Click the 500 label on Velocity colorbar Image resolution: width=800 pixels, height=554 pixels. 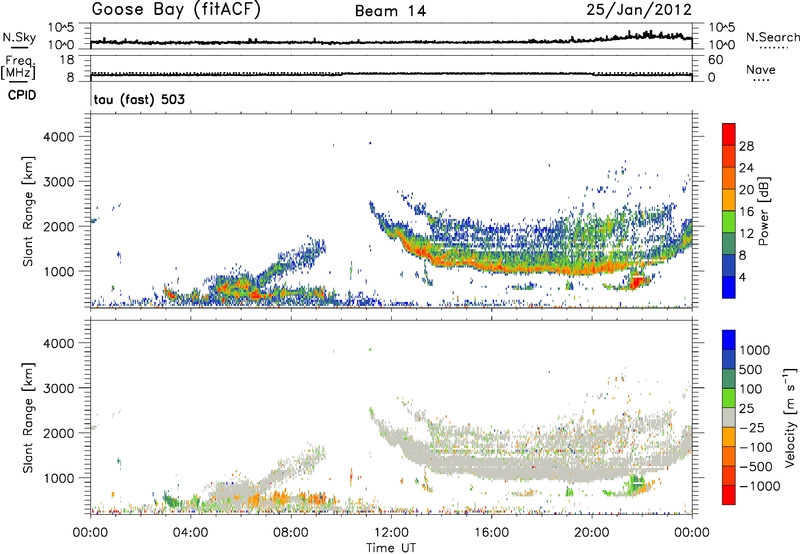pos(751,370)
